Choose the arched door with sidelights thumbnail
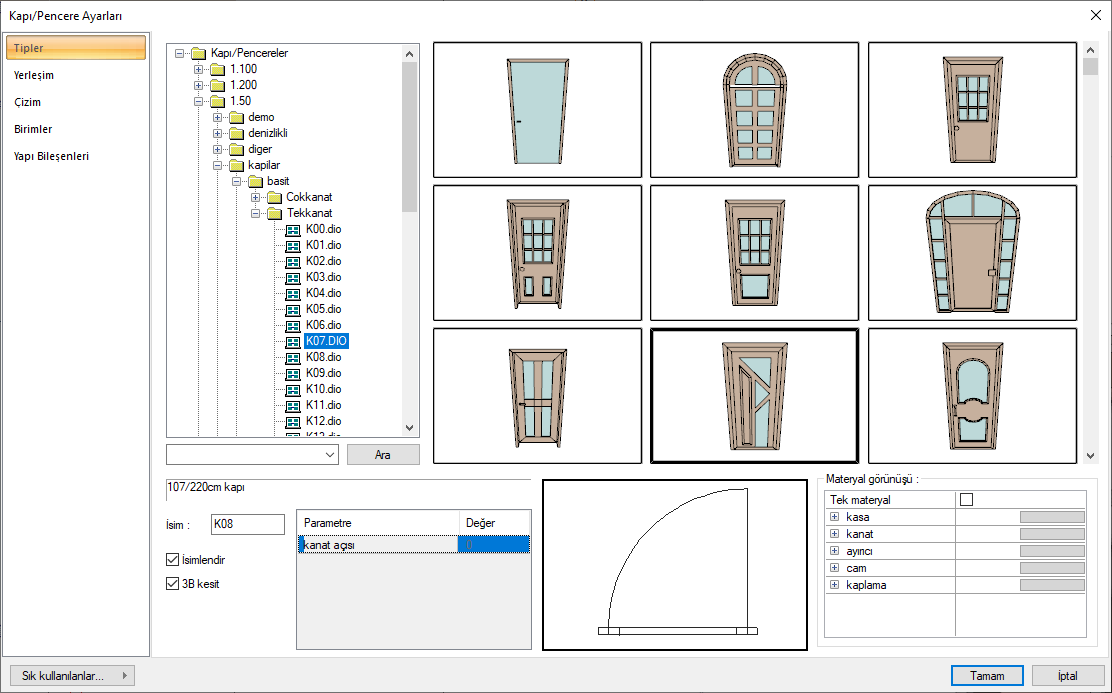The width and height of the screenshot is (1112, 693). [972, 253]
